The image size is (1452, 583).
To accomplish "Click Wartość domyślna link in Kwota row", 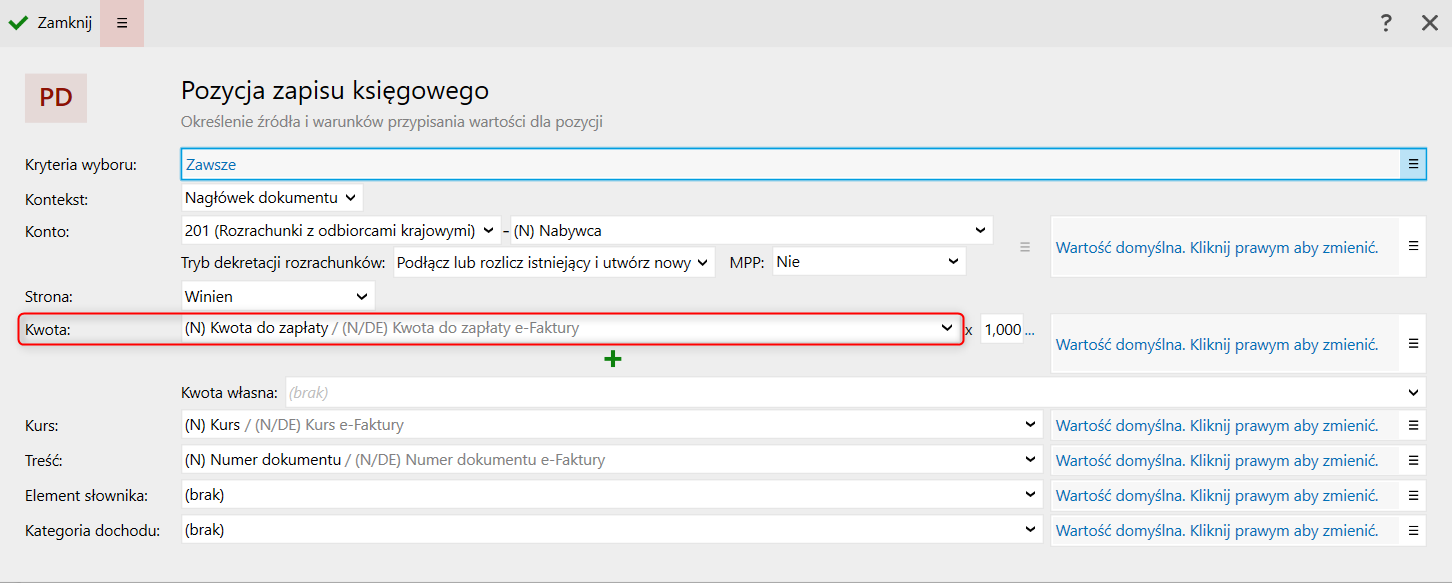I will click(1217, 344).
